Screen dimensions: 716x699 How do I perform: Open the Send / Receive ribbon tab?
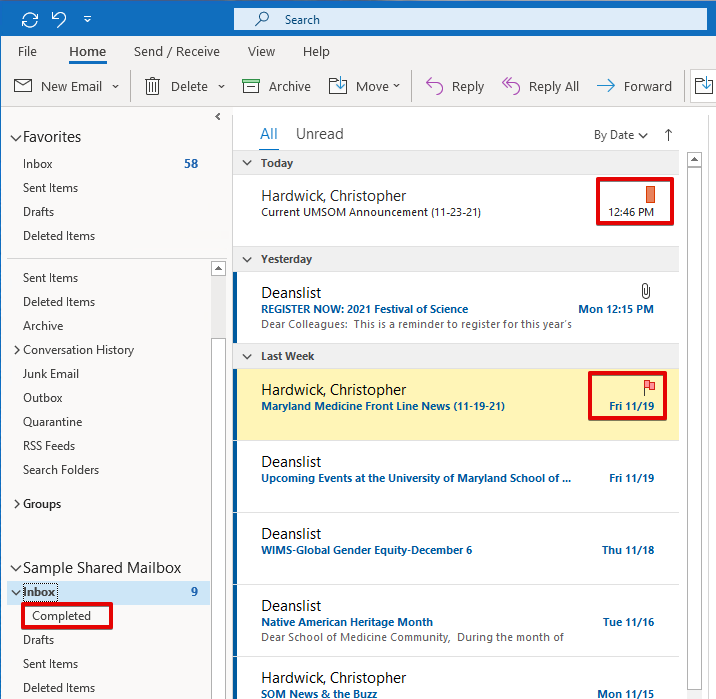click(176, 52)
